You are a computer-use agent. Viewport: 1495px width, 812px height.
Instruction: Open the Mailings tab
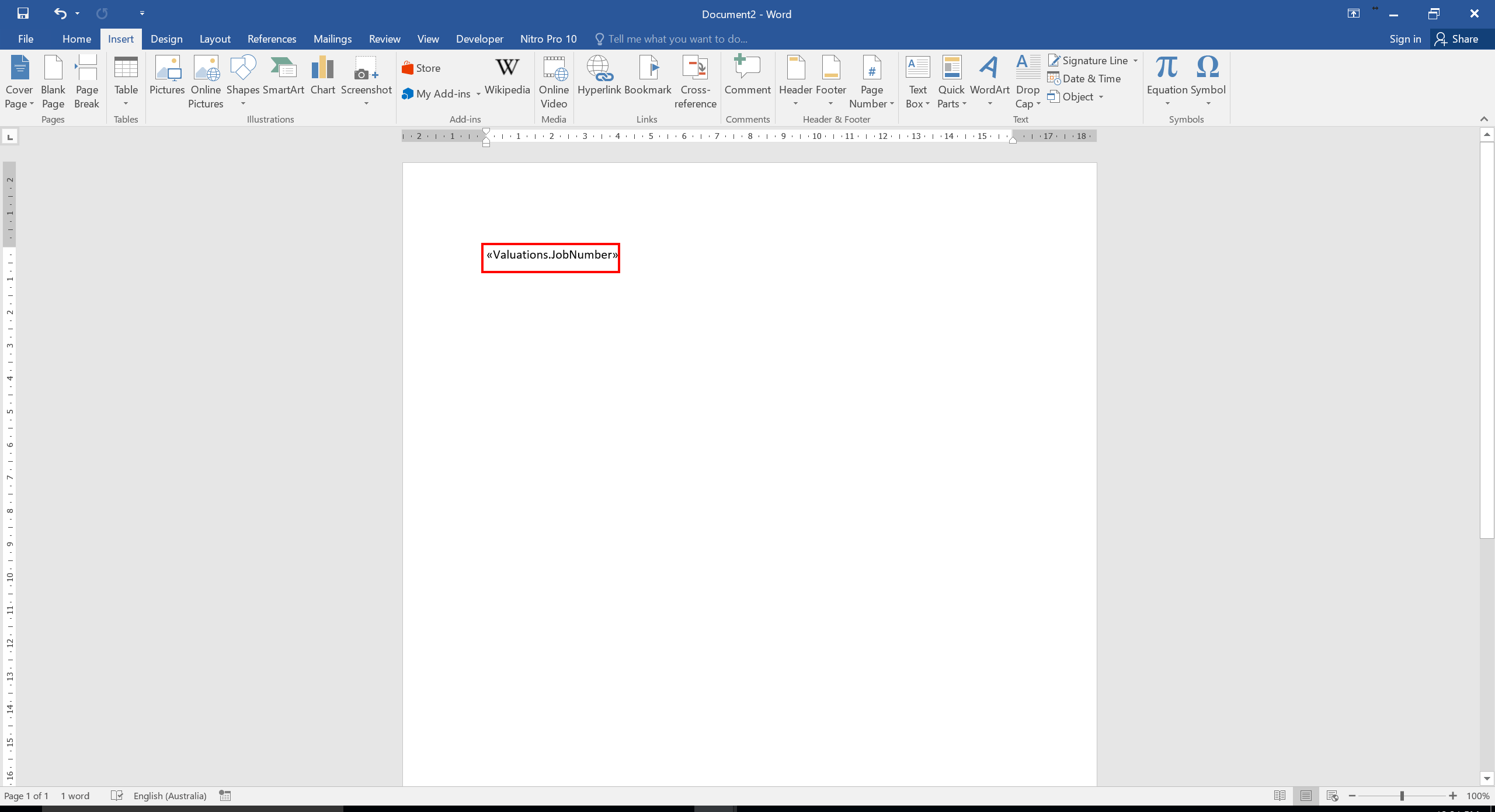[332, 39]
